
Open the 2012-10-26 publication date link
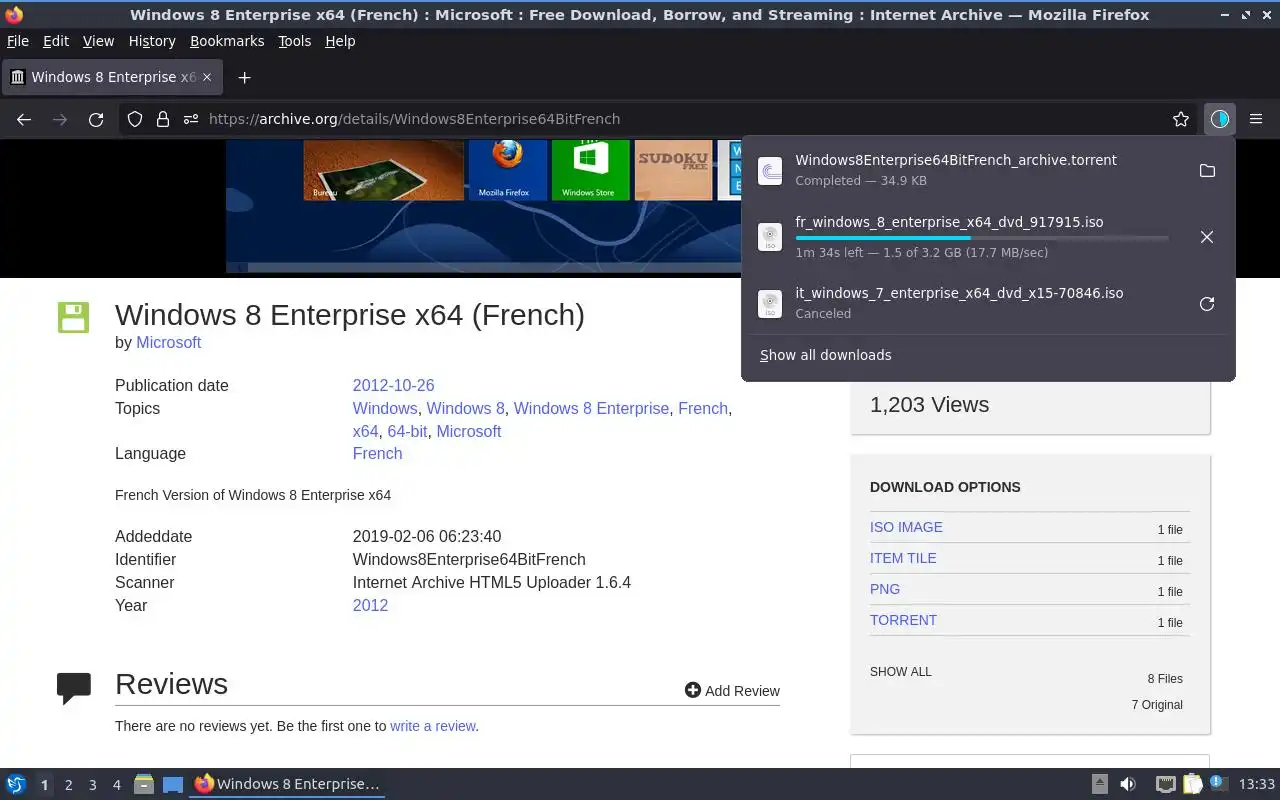(393, 385)
